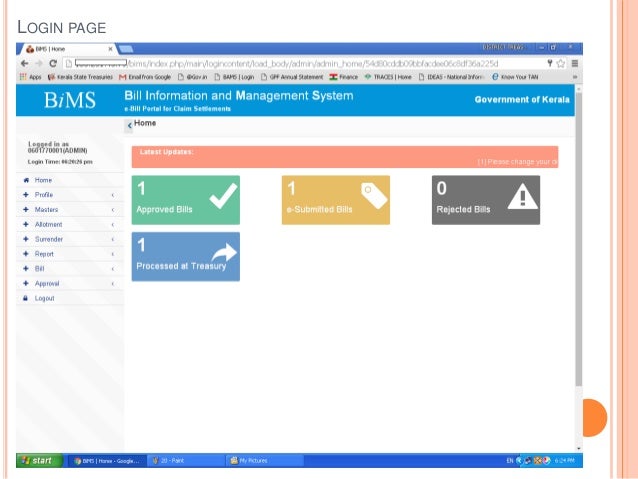Click warning icon on Rejected Bills tile
The image size is (638, 479).
[x=523, y=196]
